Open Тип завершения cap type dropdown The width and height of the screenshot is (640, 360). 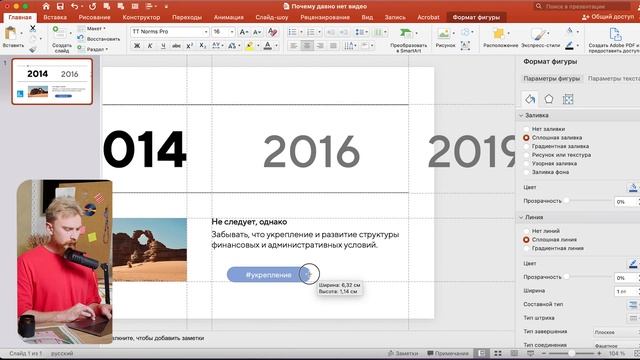[x=616, y=332]
